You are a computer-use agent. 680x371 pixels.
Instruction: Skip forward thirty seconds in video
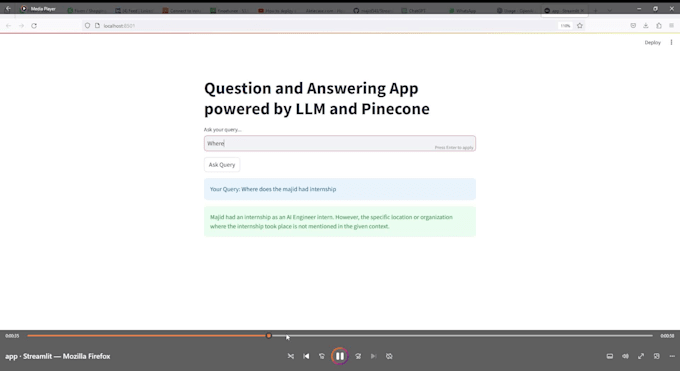[358, 356]
